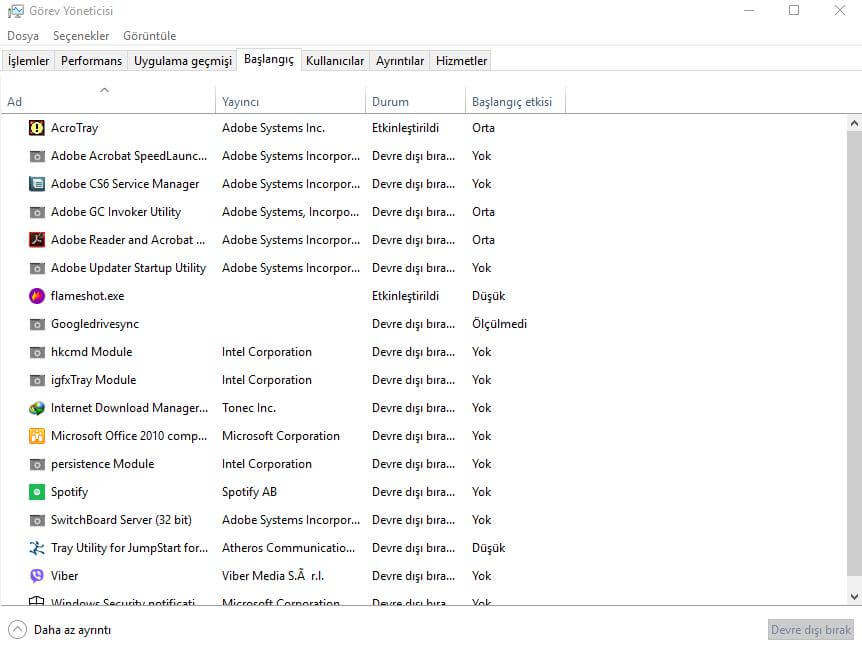Screen dimensions: 862x651
Task: Click the persistence Module icon
Action: click(36, 465)
